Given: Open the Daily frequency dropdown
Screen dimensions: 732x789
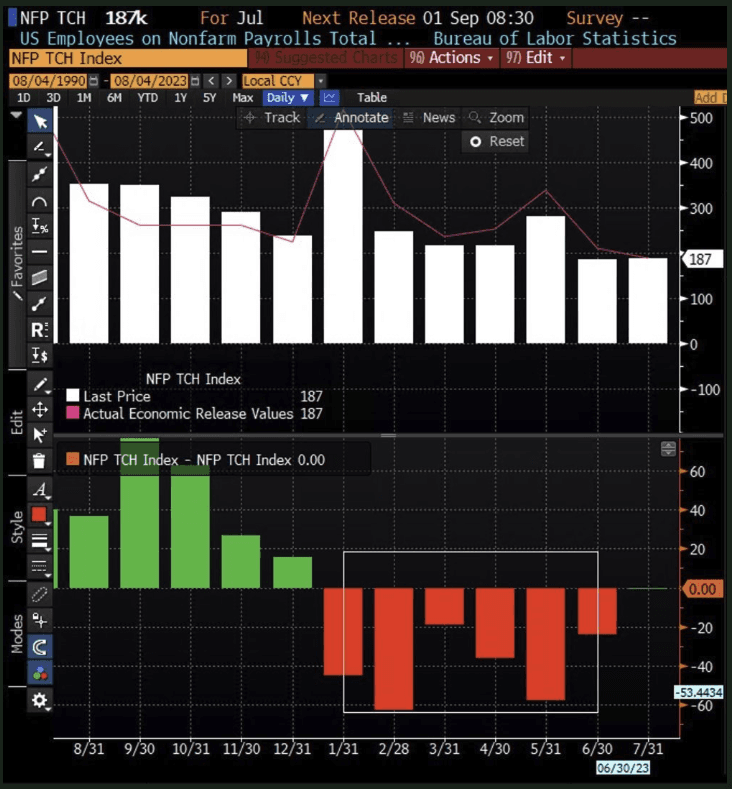Looking at the screenshot, I should point(288,98).
